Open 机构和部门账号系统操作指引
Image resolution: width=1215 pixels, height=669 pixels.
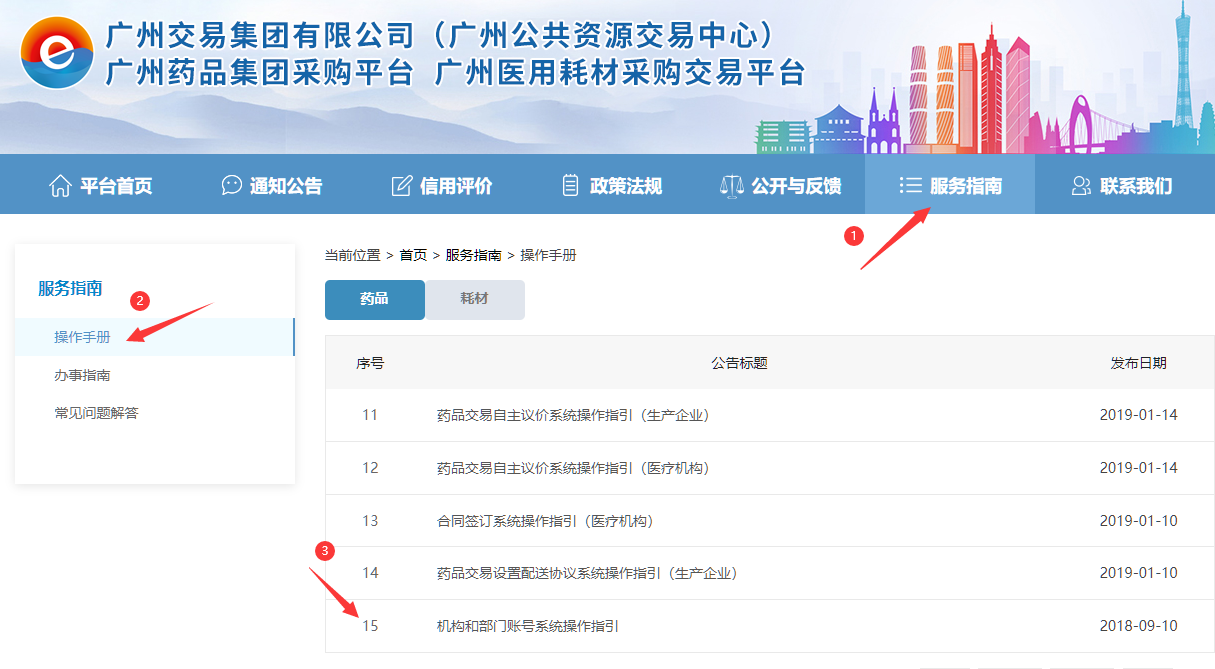tap(528, 627)
